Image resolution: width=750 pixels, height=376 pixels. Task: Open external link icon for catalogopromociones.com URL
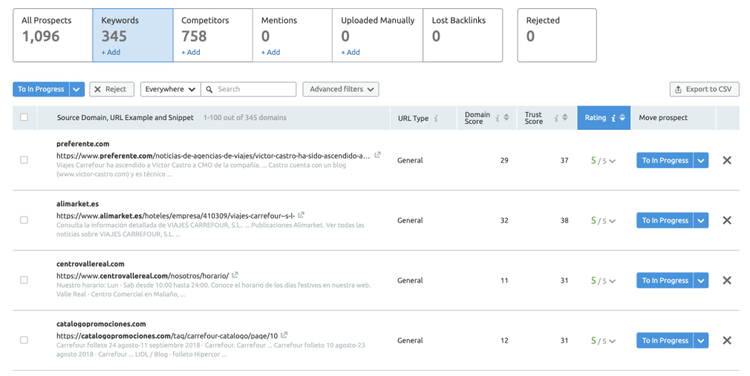click(284, 335)
